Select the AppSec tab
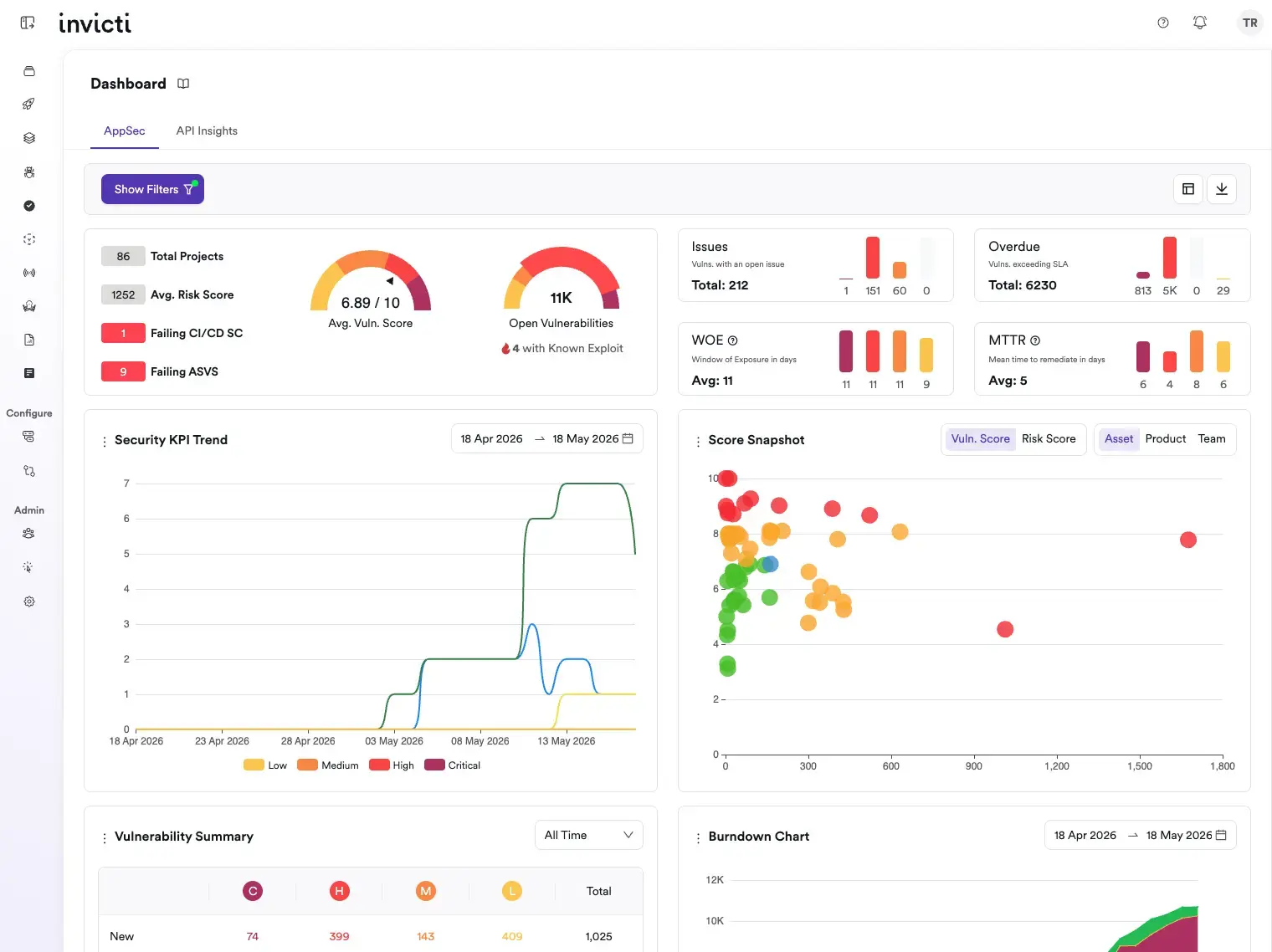Screen dimensions: 1272x952 pos(124,131)
